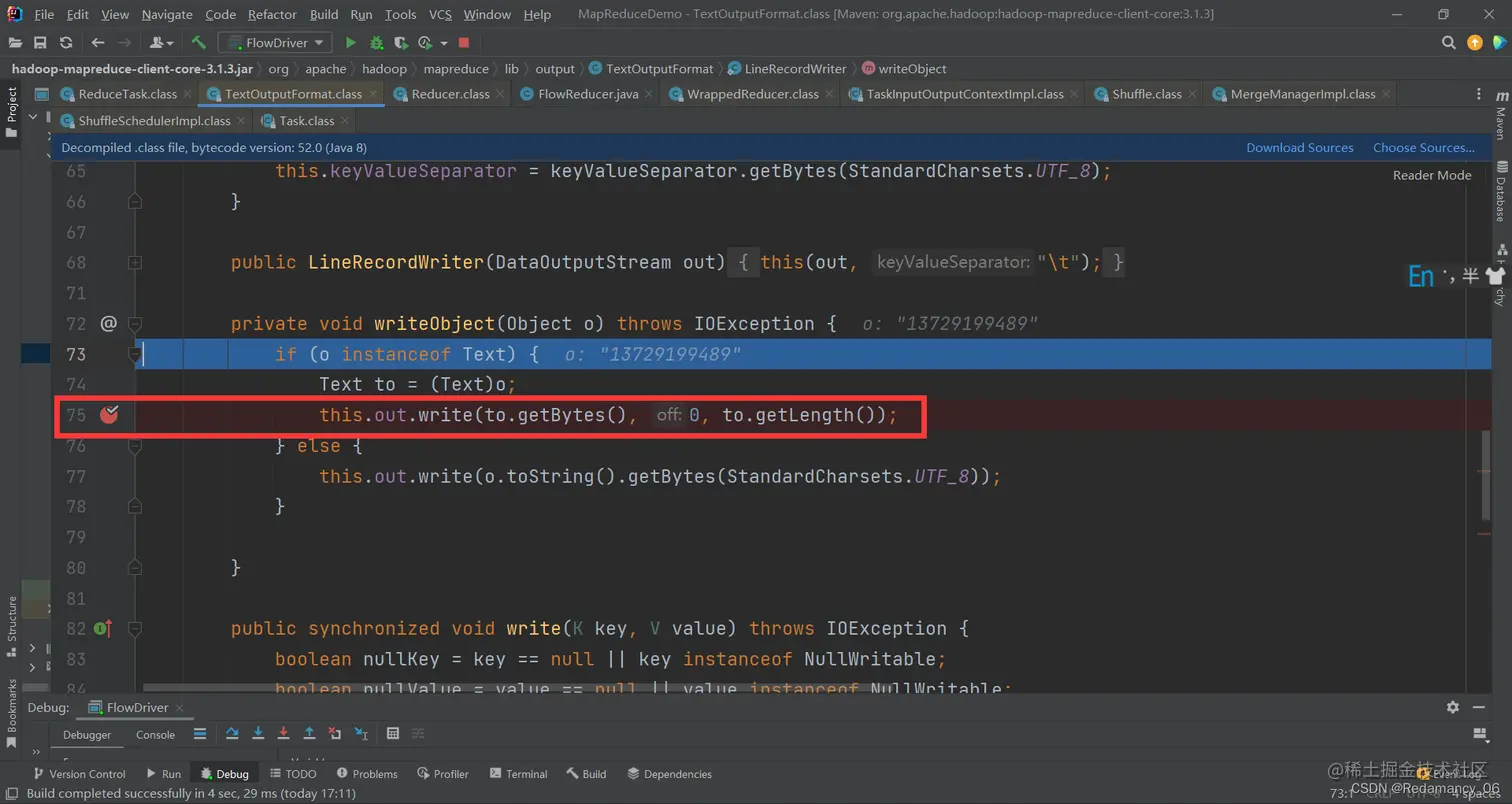Open Search Everywhere magnifier icon

[x=1449, y=43]
